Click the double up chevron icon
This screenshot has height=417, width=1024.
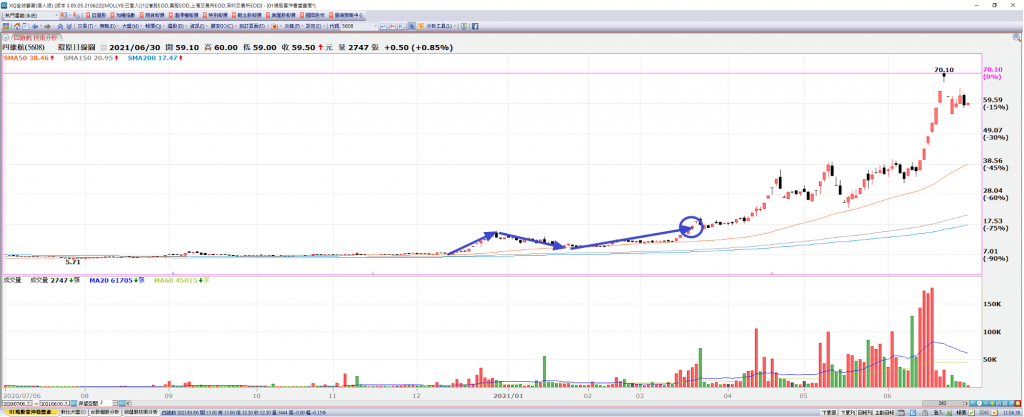60,26
